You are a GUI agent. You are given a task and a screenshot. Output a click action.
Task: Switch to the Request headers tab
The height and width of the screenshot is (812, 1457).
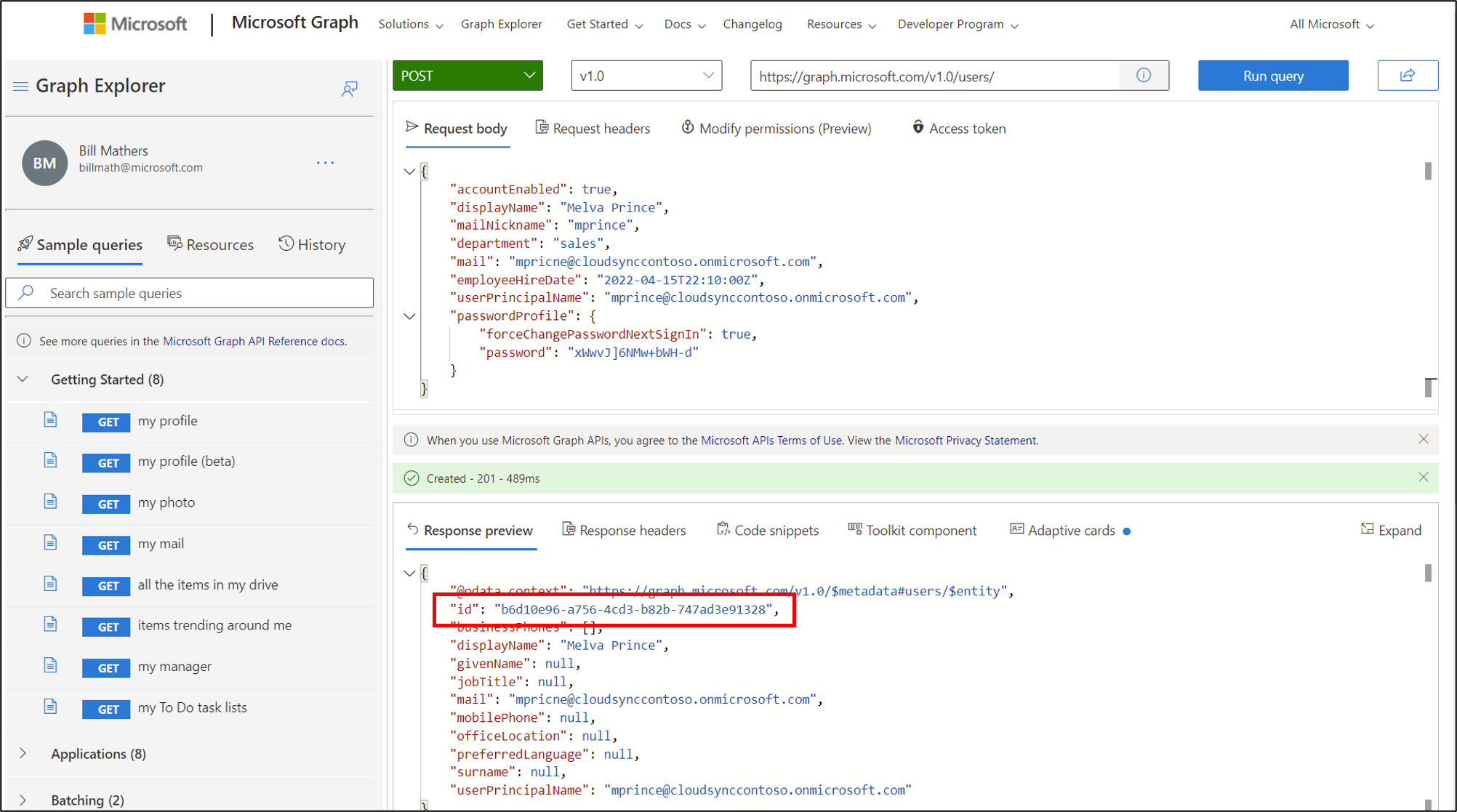(593, 129)
